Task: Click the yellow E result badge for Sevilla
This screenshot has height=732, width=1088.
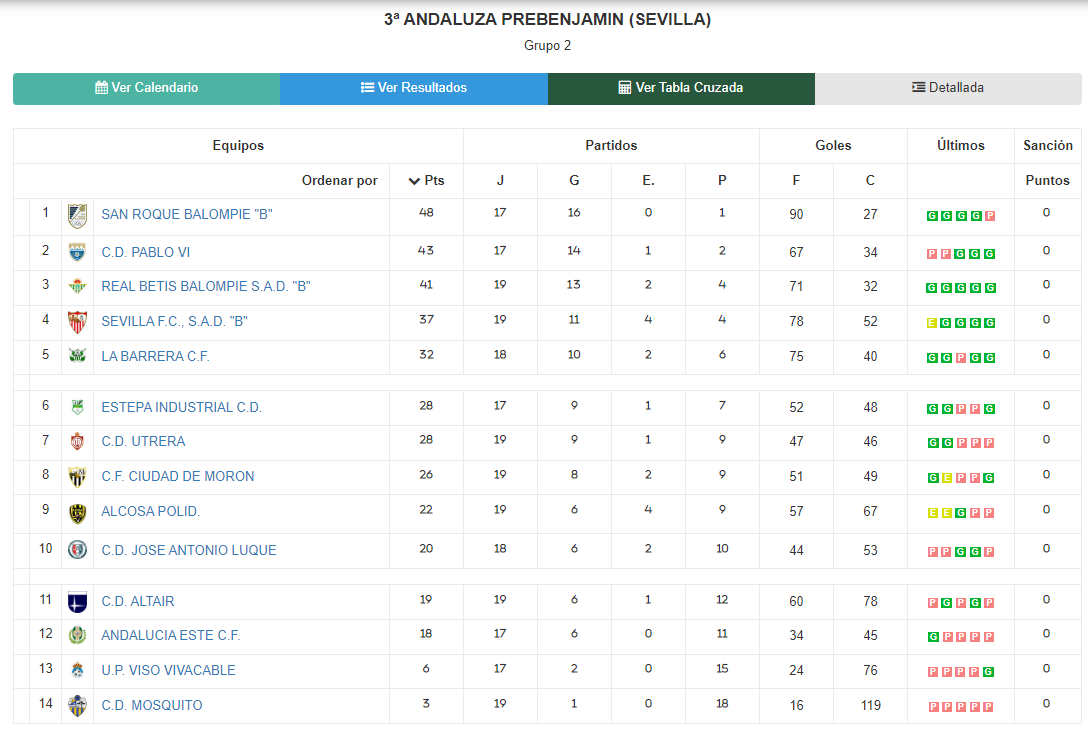Action: coord(932,323)
